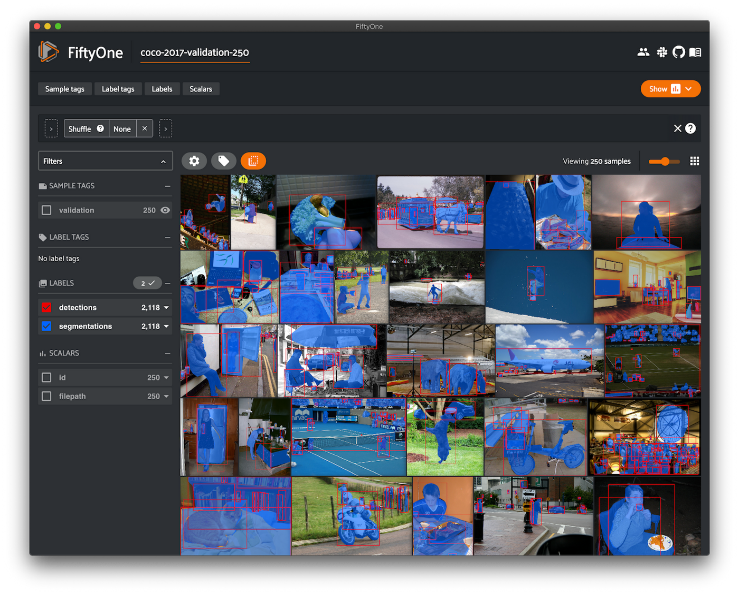Open the Label tags tab
Image resolution: width=739 pixels, height=595 pixels.
118,89
